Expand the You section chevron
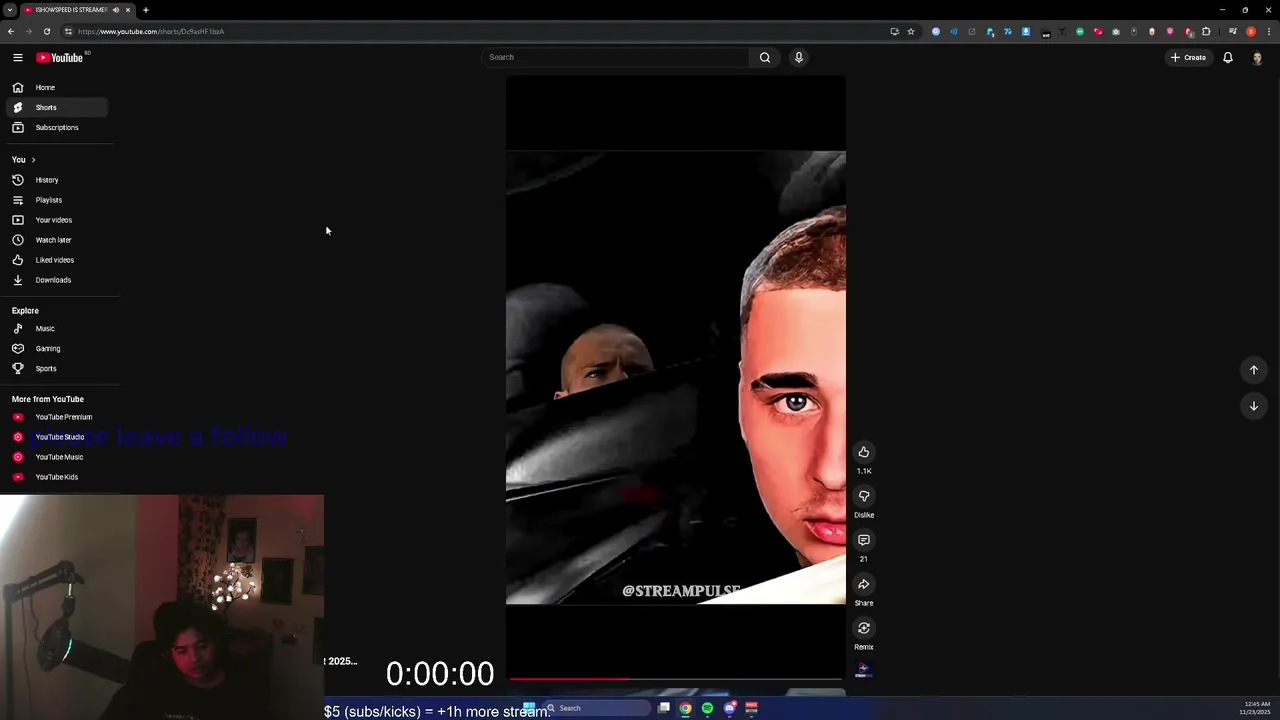 tap(33, 160)
